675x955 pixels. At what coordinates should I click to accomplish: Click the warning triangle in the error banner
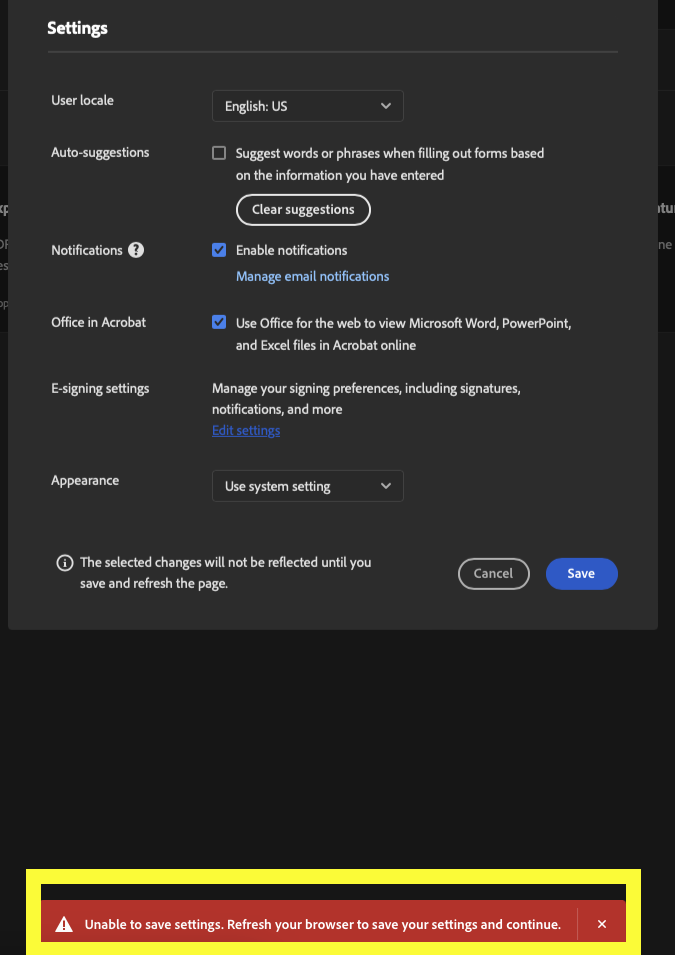coord(64,923)
